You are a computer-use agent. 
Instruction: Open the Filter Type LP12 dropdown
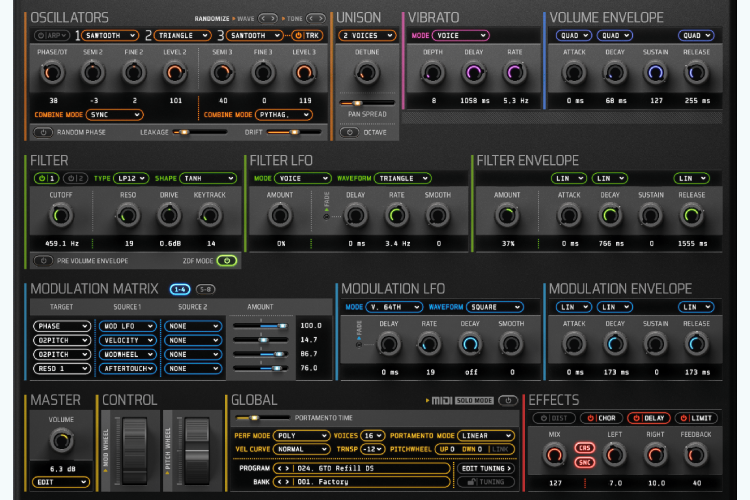click(x=132, y=178)
